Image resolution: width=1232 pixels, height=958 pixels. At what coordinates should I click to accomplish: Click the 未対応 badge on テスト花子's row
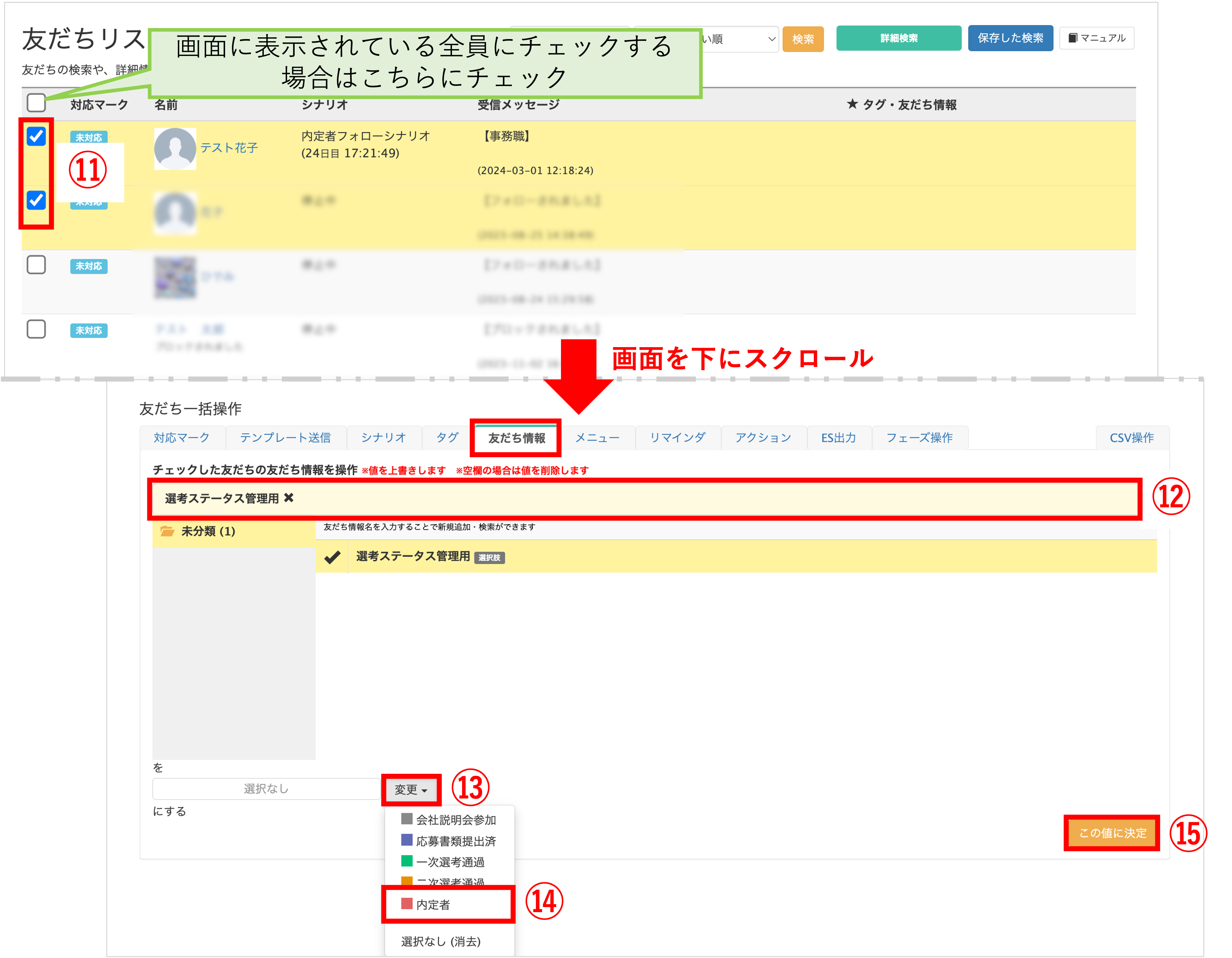point(89,137)
